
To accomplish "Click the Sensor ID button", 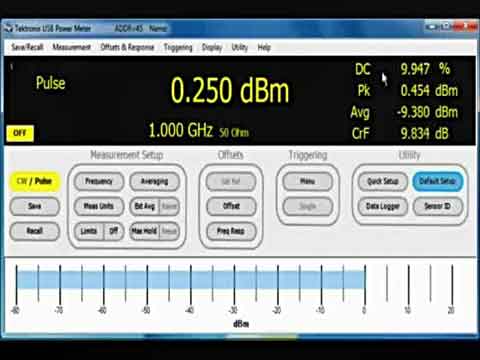I will point(438,206).
